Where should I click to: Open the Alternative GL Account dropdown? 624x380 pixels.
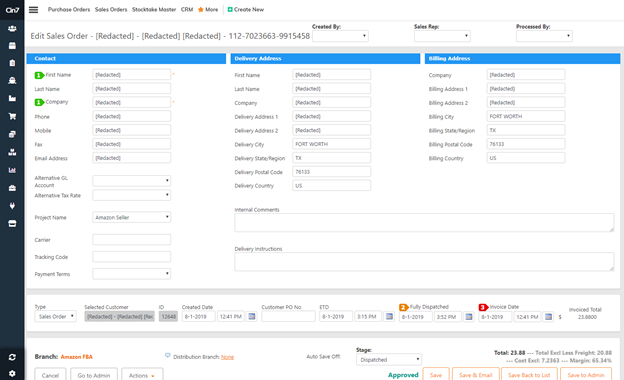(x=132, y=181)
